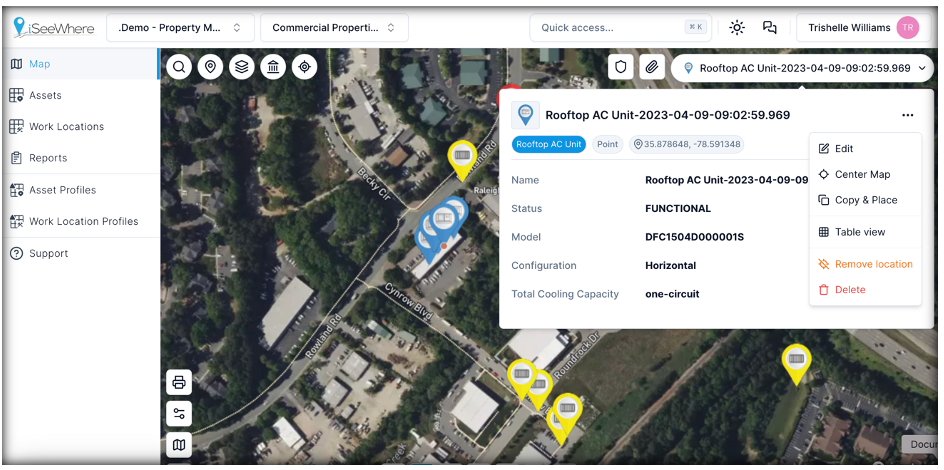
Task: Go to the Map page in sidebar
Action: [x=79, y=64]
